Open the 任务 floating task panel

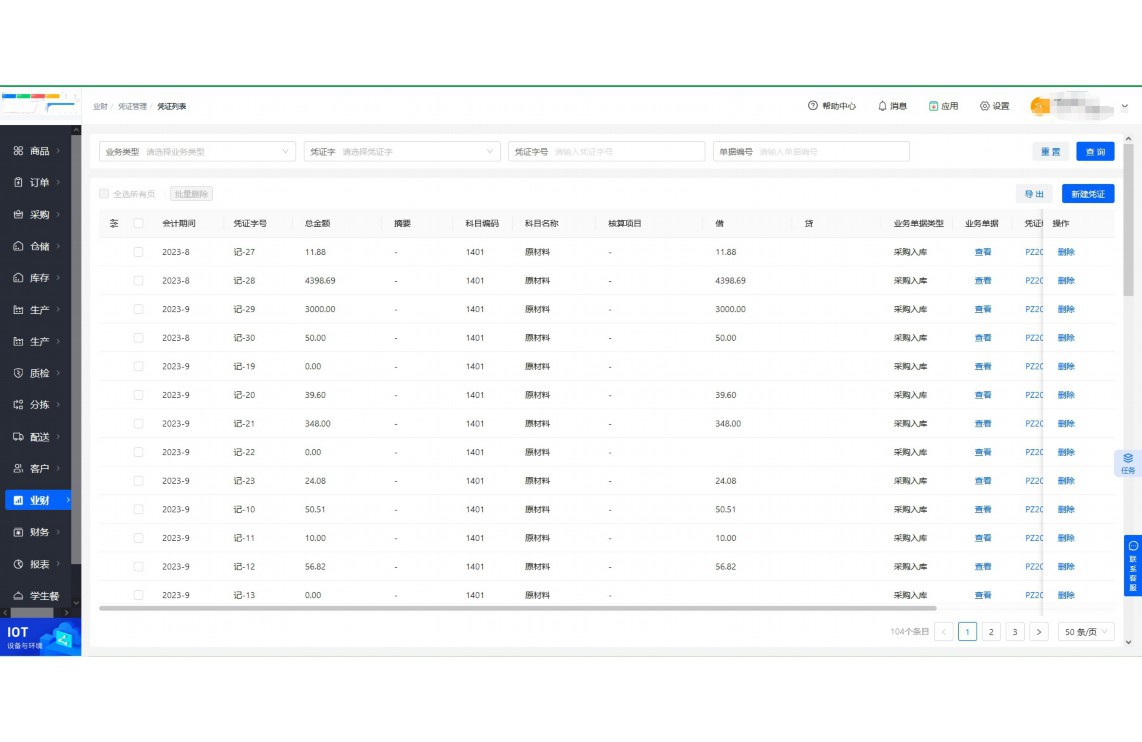point(1128,463)
